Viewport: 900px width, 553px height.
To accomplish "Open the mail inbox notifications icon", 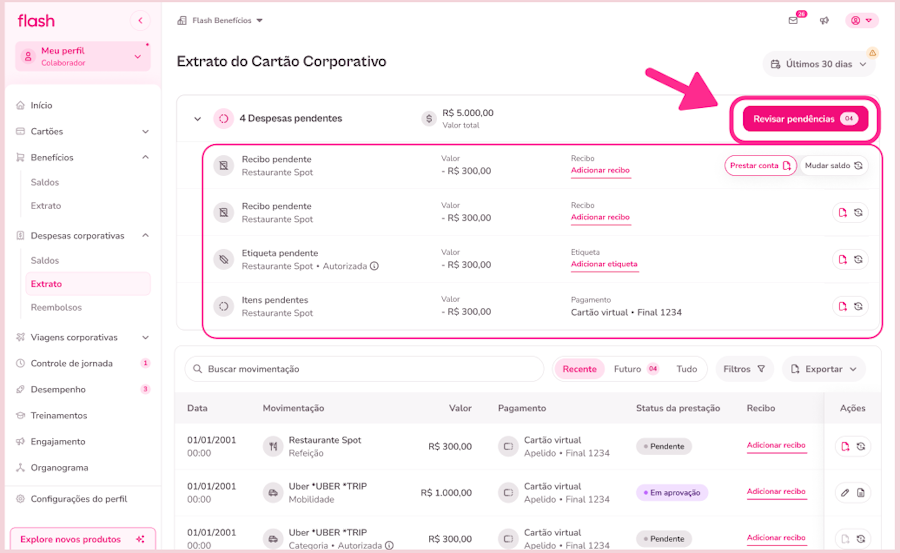I will [793, 21].
